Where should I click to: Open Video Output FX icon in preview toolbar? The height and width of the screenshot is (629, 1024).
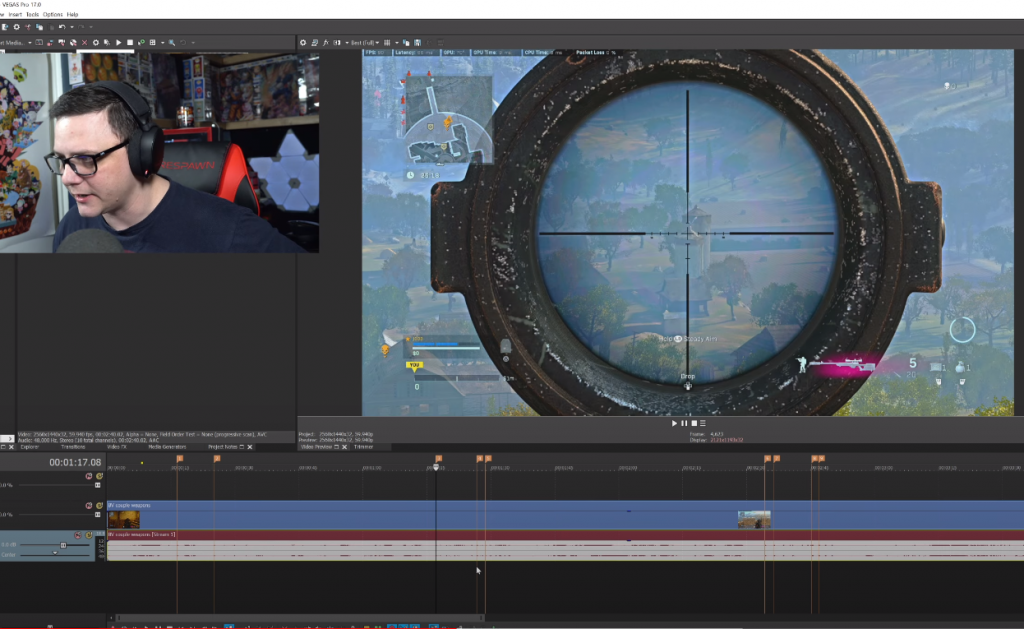(x=325, y=42)
